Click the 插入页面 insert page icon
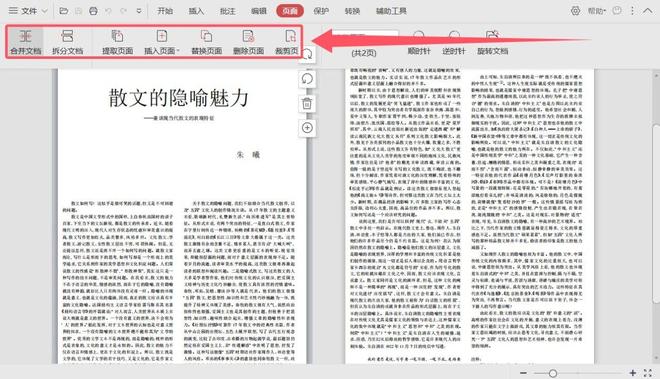Image resolution: width=660 pixels, height=379 pixels. click(162, 37)
